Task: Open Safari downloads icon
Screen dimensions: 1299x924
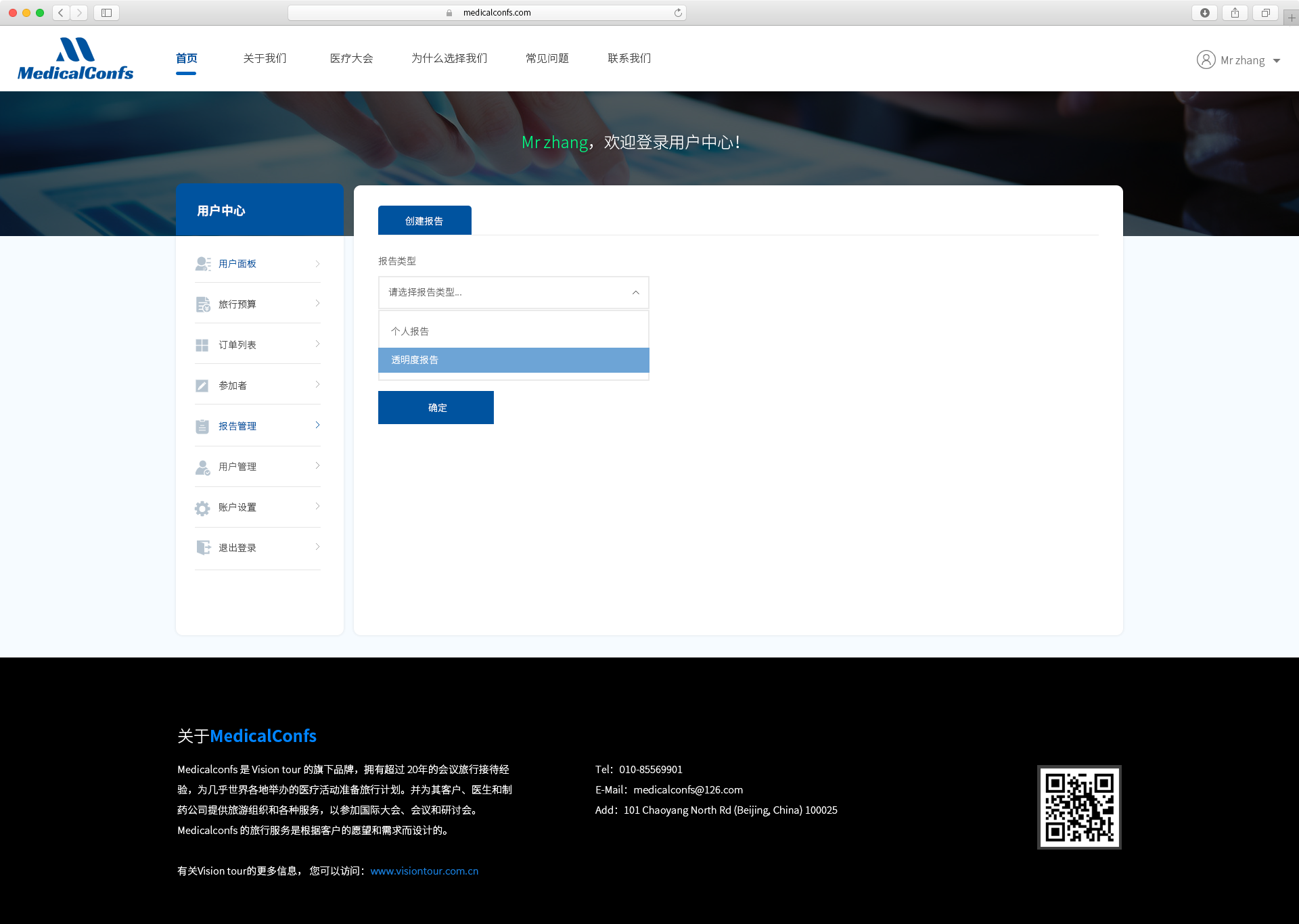Action: pyautogui.click(x=1205, y=12)
